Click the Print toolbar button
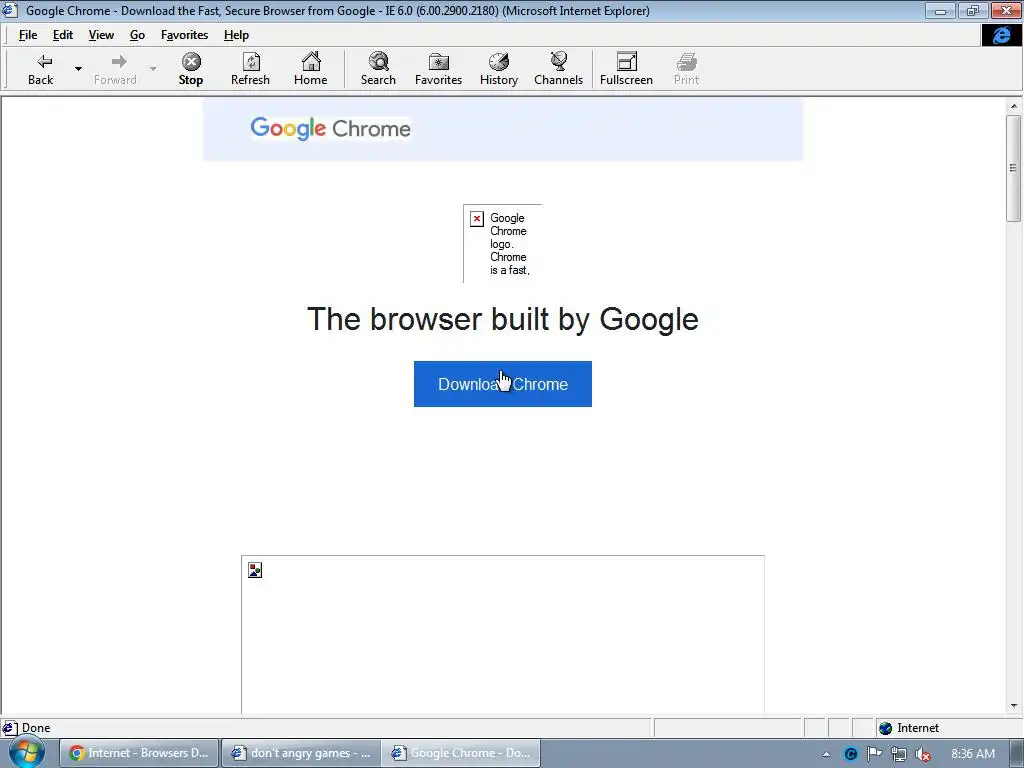Viewport: 1024px width, 768px height. (x=686, y=69)
